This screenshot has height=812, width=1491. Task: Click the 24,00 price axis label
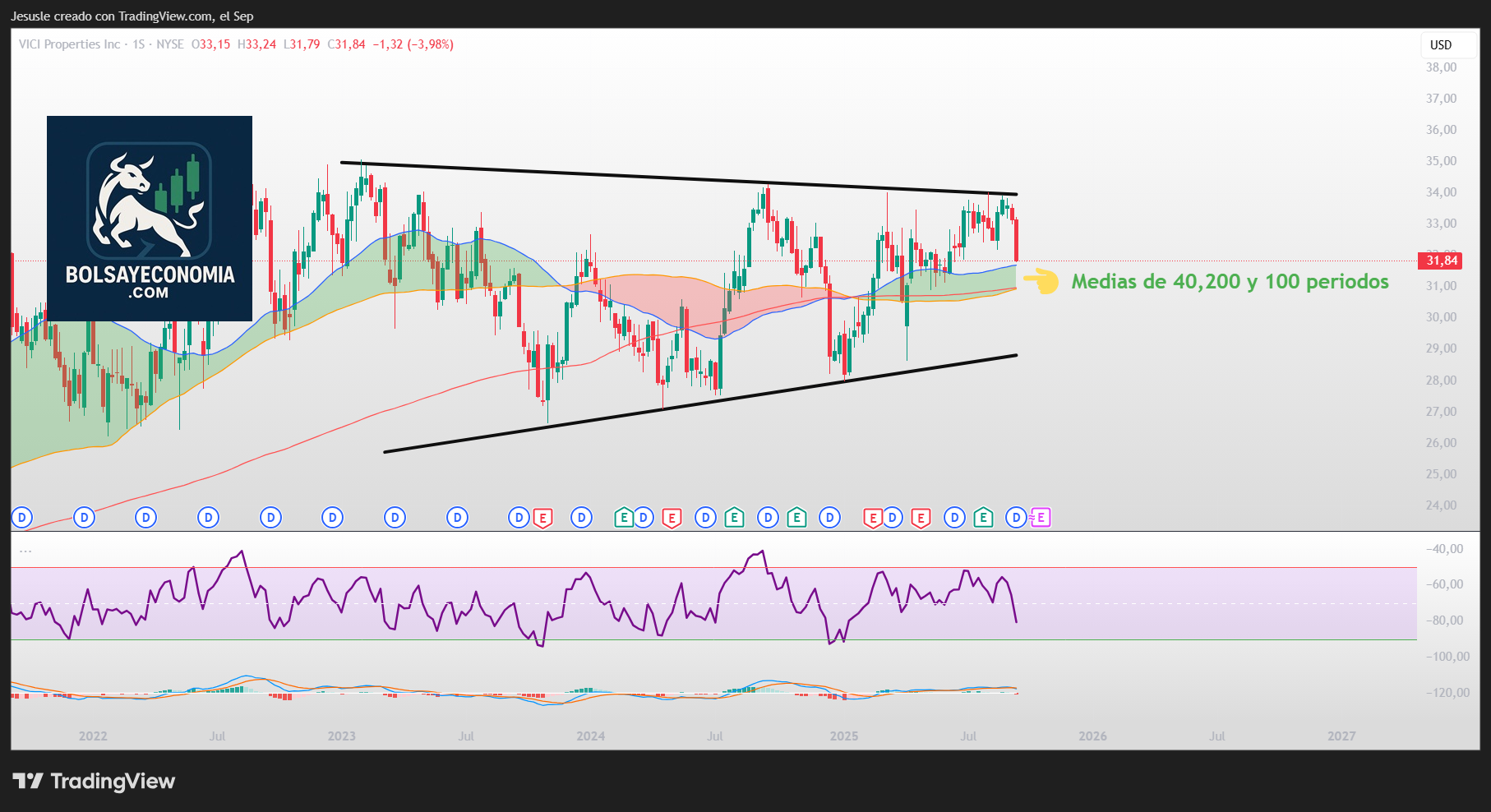point(1441,505)
